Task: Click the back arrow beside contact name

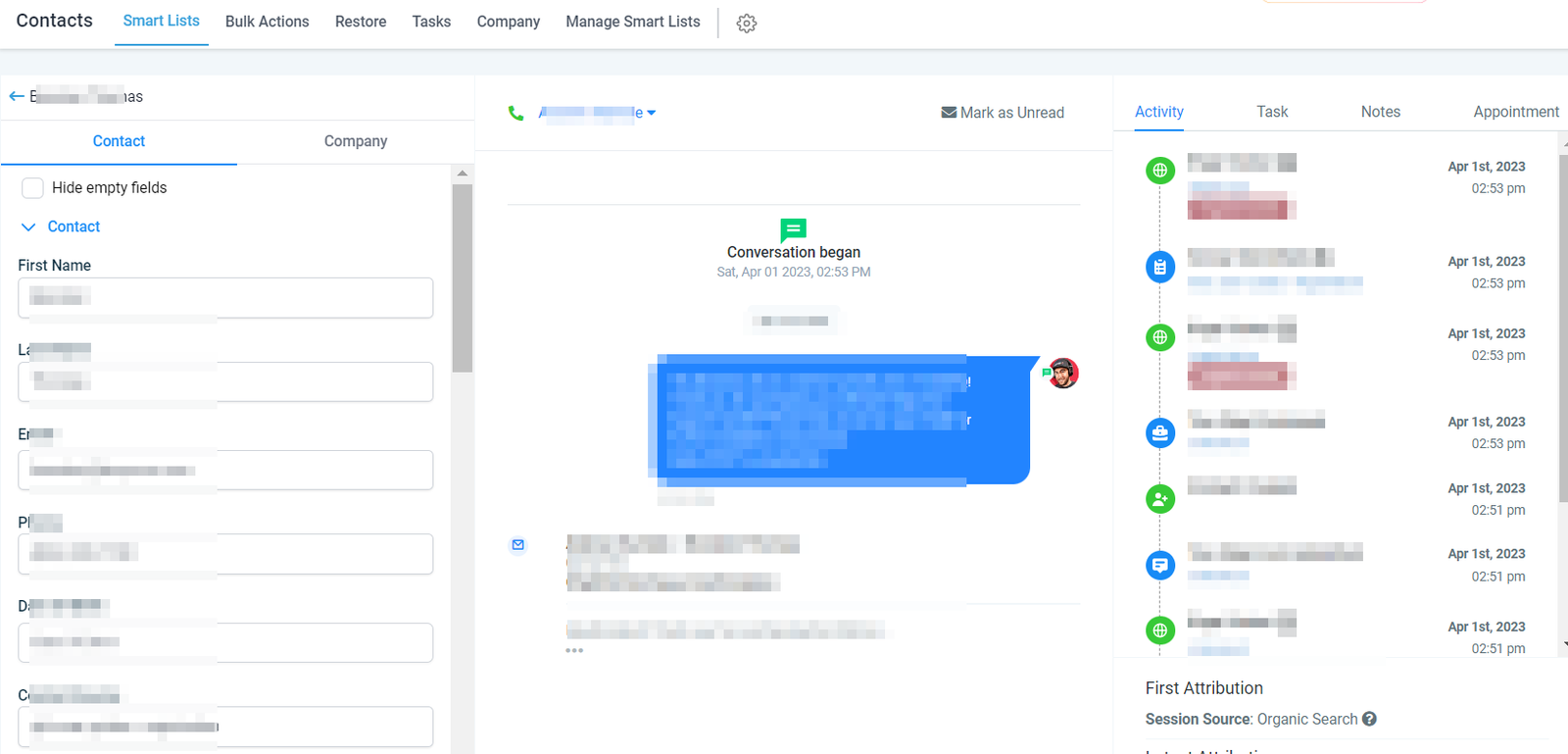Action: (x=17, y=96)
